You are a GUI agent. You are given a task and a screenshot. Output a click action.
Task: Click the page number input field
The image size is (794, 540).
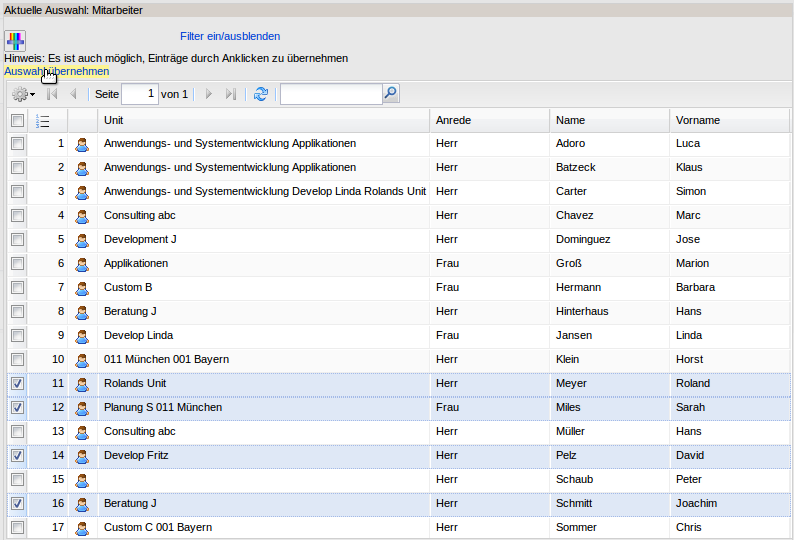pos(139,94)
